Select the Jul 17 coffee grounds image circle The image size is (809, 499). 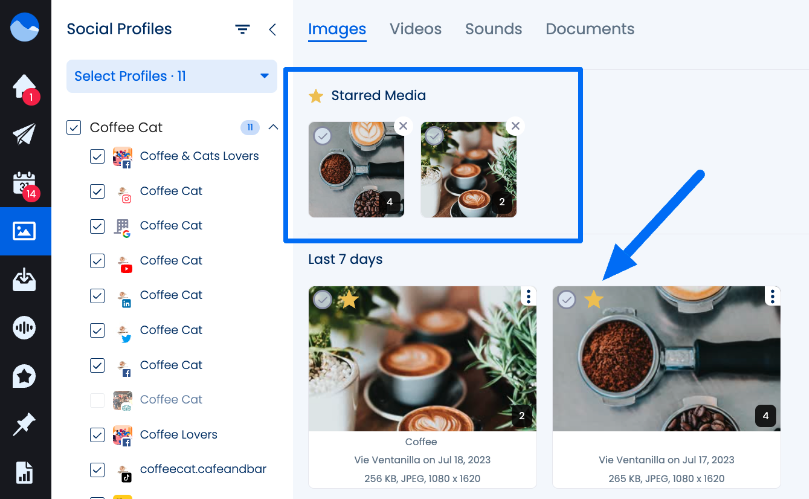click(x=567, y=299)
